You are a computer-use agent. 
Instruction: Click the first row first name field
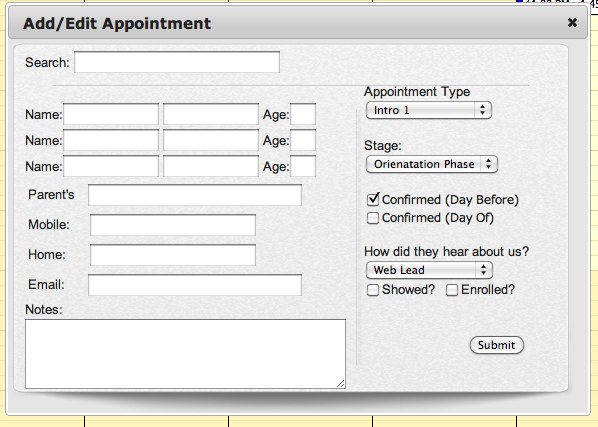tap(111, 114)
